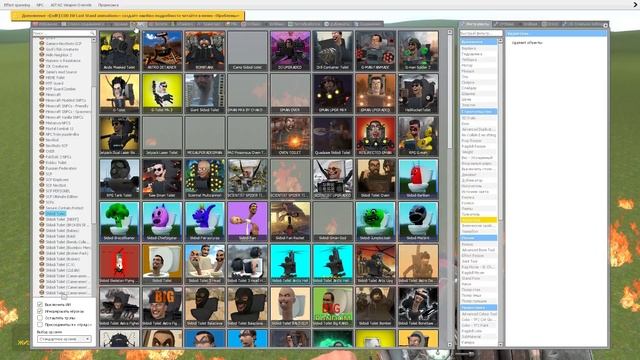Pick the bald Skibidi Toilet on beige
Viewport: 640px width, 360px height.
point(290,307)
